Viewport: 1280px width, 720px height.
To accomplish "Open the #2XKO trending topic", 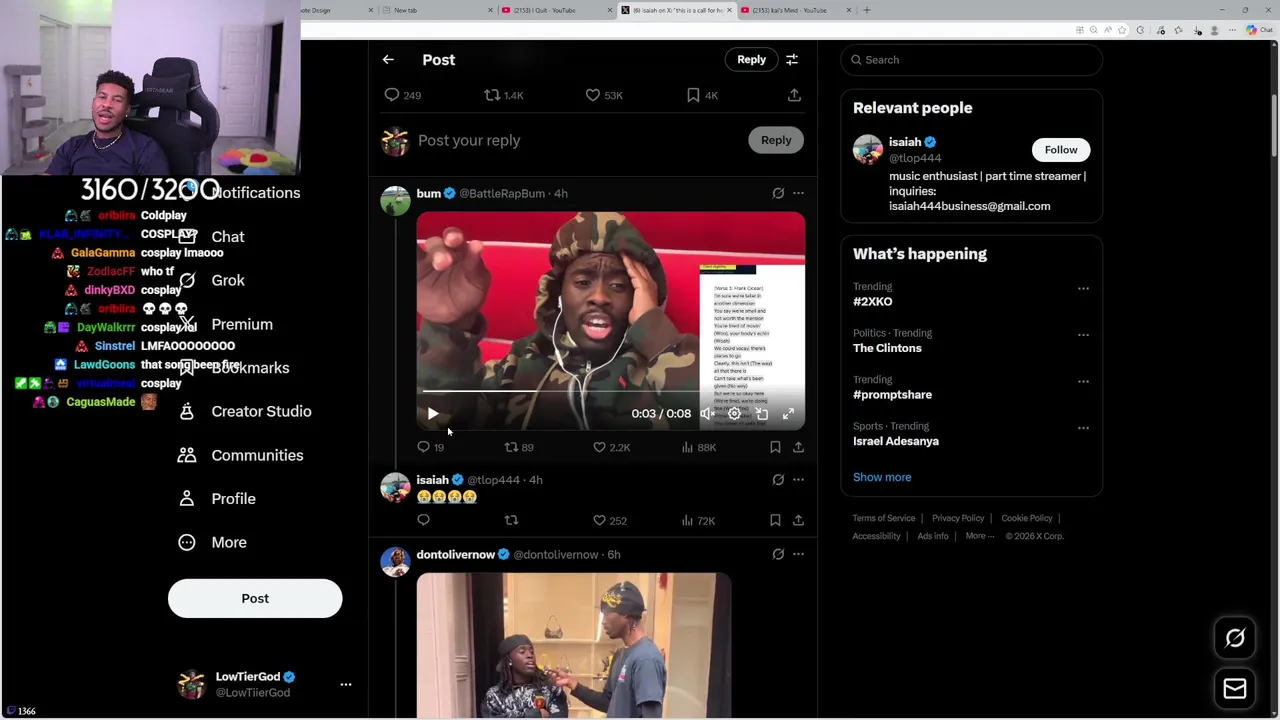I will (873, 301).
